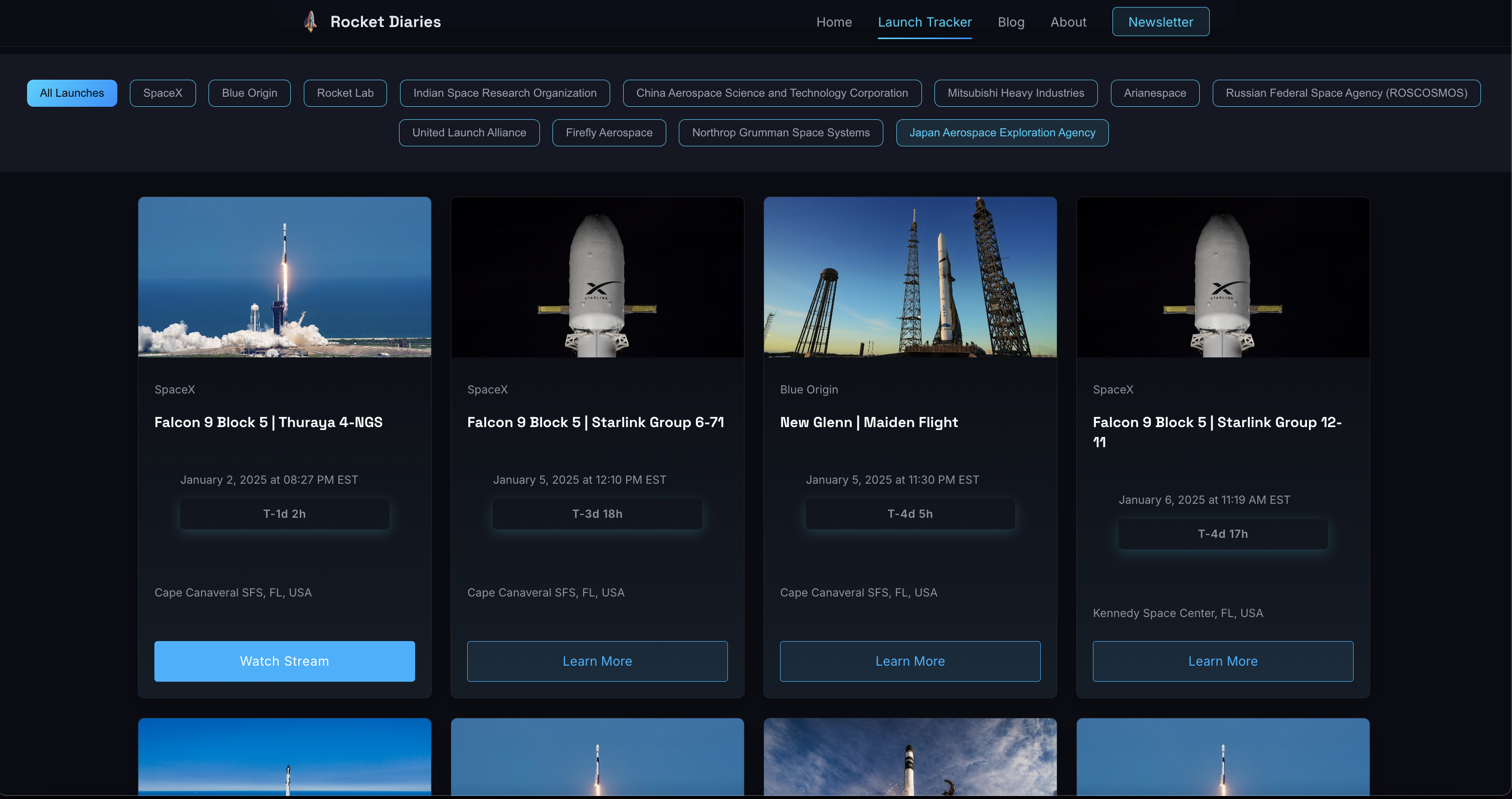The width and height of the screenshot is (1512, 799).
Task: Select Japan Aerospace Exploration Agency filter
Action: click(x=1001, y=133)
